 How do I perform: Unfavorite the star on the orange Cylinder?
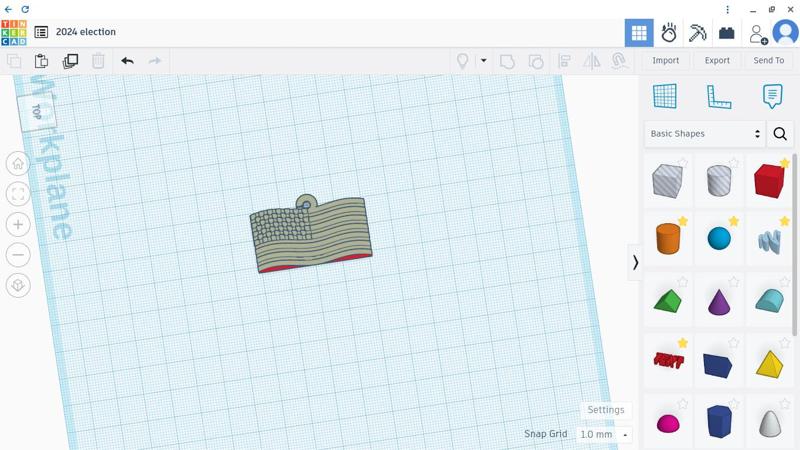tap(683, 221)
